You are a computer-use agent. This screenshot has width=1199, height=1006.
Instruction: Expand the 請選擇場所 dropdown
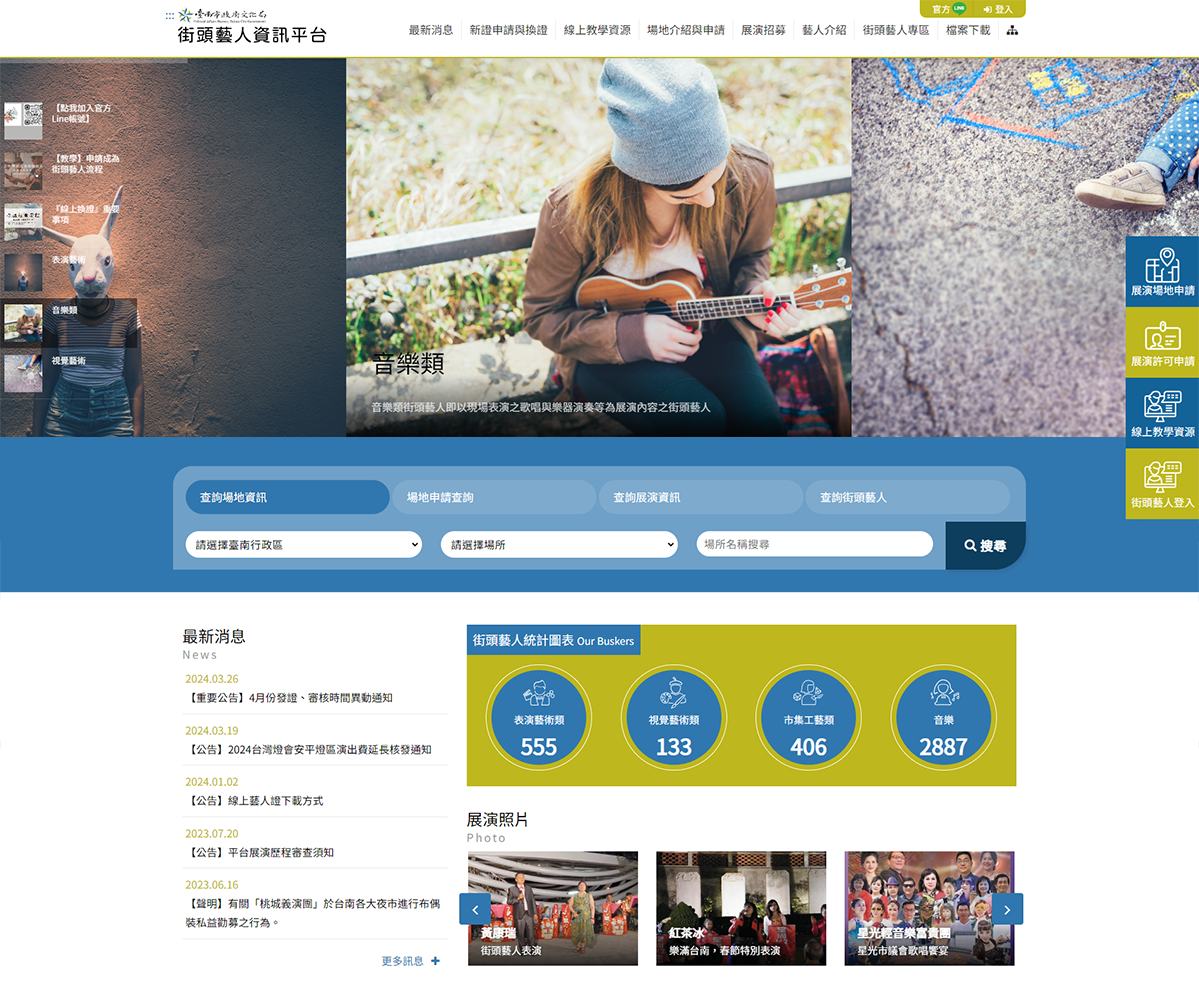[x=559, y=544]
